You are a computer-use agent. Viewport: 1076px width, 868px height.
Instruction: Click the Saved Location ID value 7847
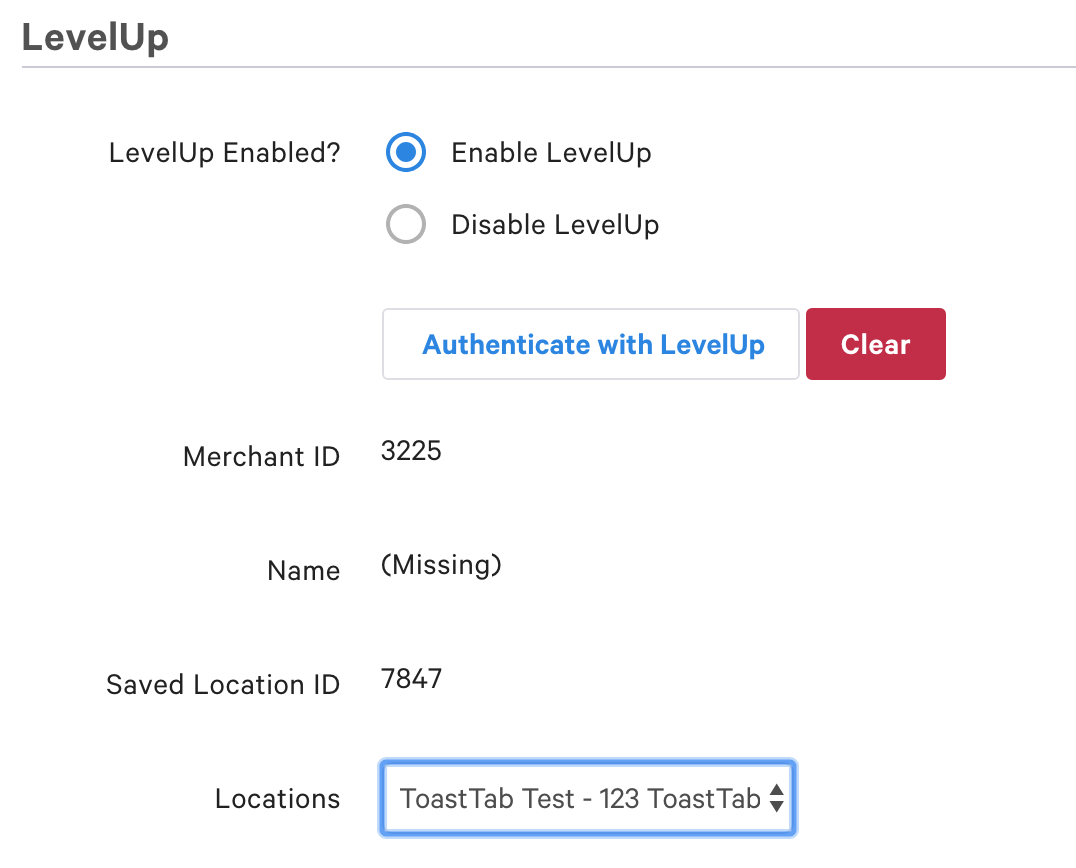[x=411, y=681]
